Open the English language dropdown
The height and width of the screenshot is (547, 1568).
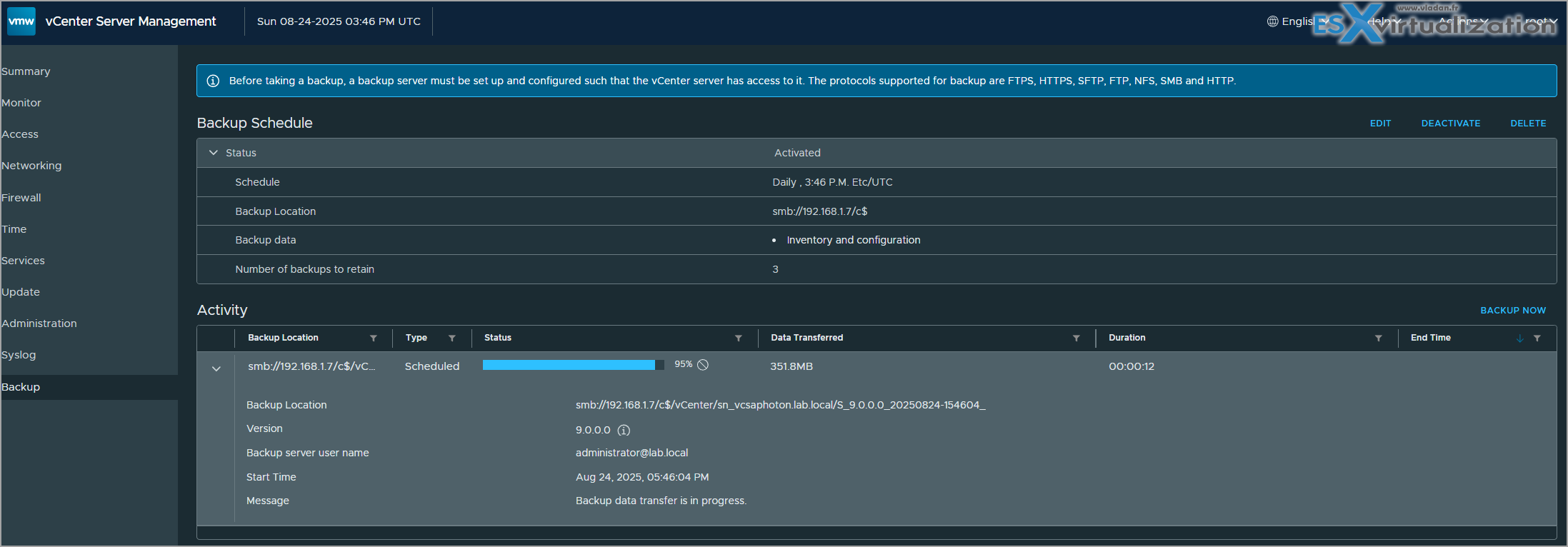coord(1299,21)
